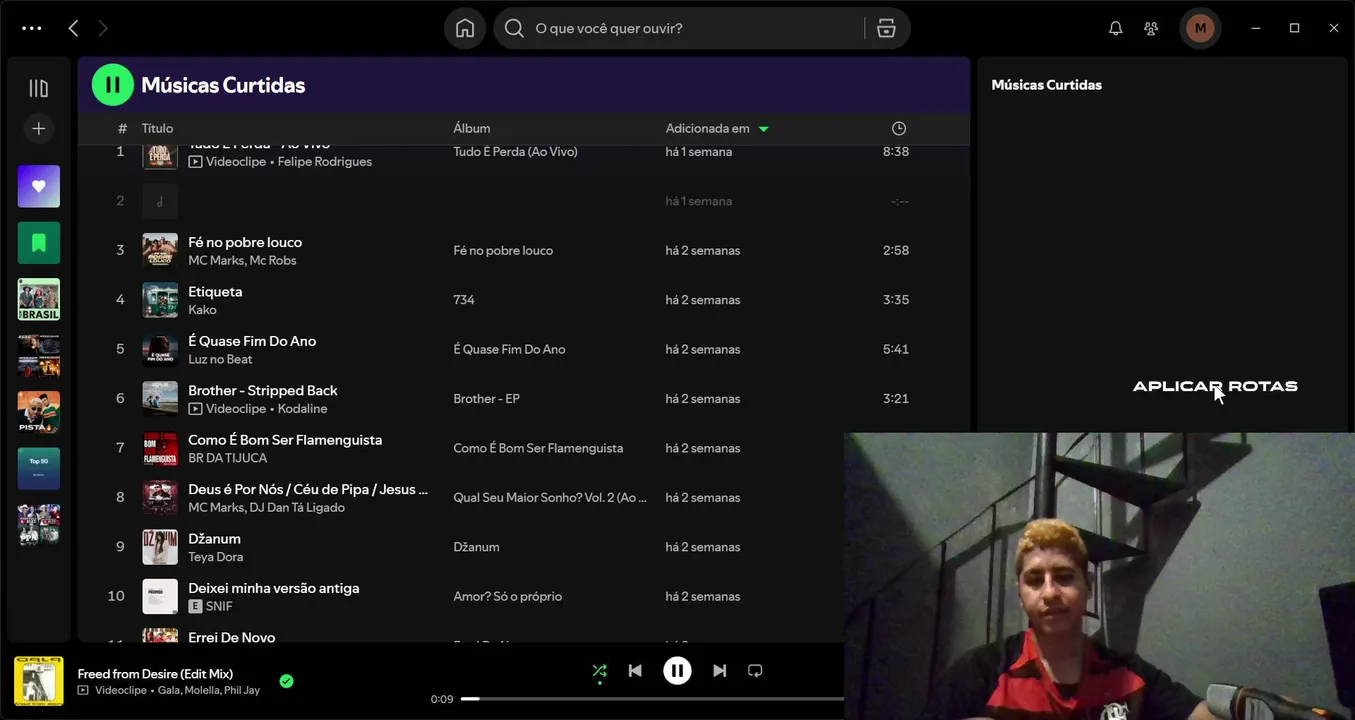Open friend activity icon
Screen dimensions: 1355x720
tap(1151, 28)
